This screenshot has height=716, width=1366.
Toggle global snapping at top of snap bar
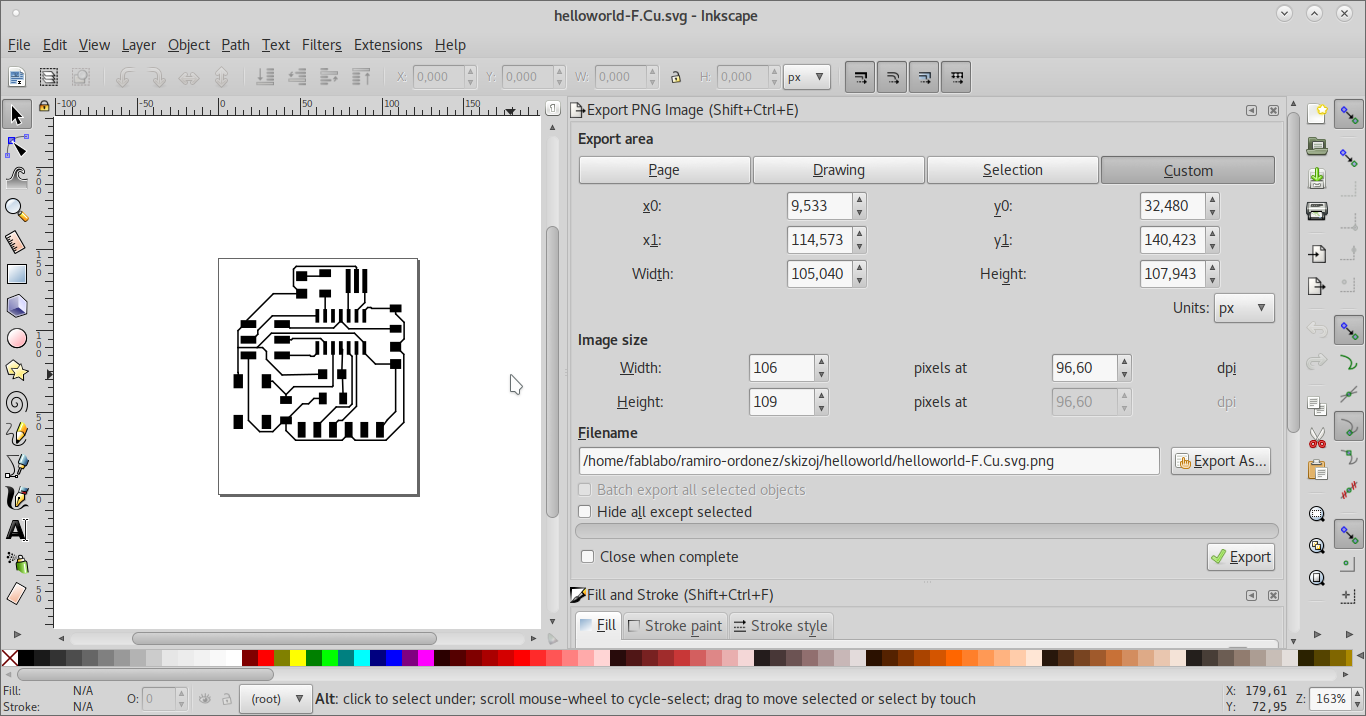[1349, 115]
